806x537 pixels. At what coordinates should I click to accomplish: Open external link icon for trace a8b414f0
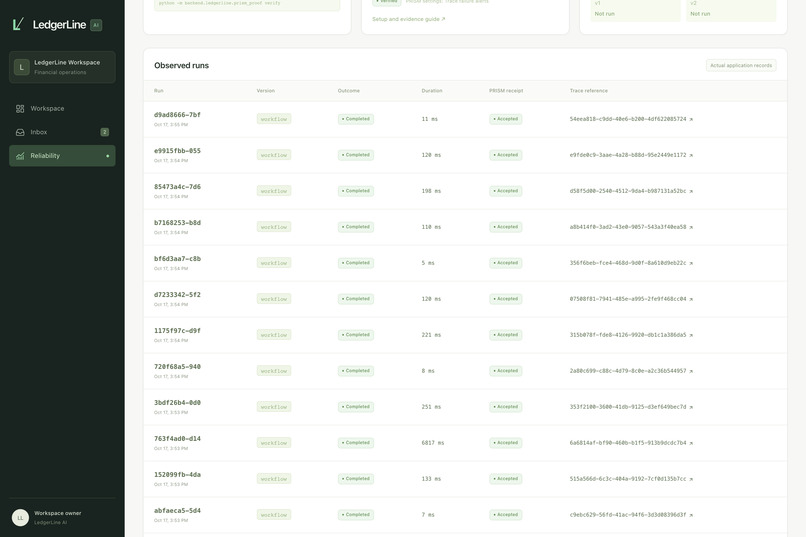point(691,227)
